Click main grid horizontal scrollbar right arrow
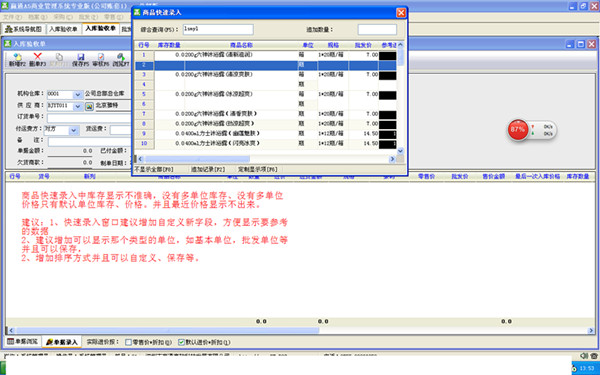 point(591,331)
